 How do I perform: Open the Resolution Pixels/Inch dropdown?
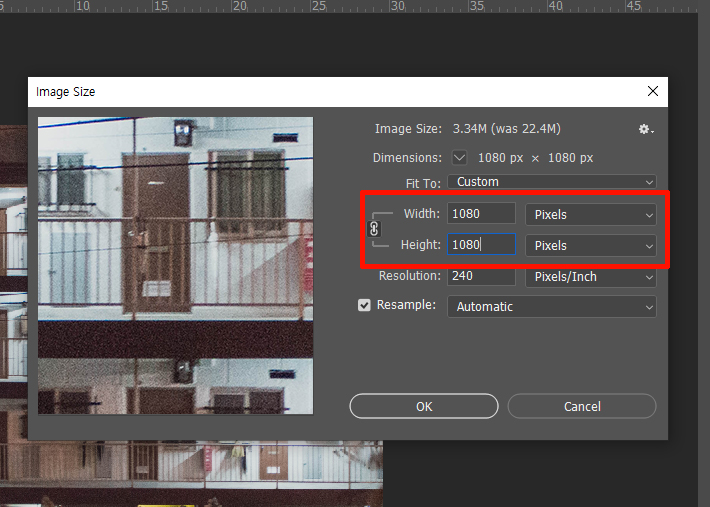(590, 277)
